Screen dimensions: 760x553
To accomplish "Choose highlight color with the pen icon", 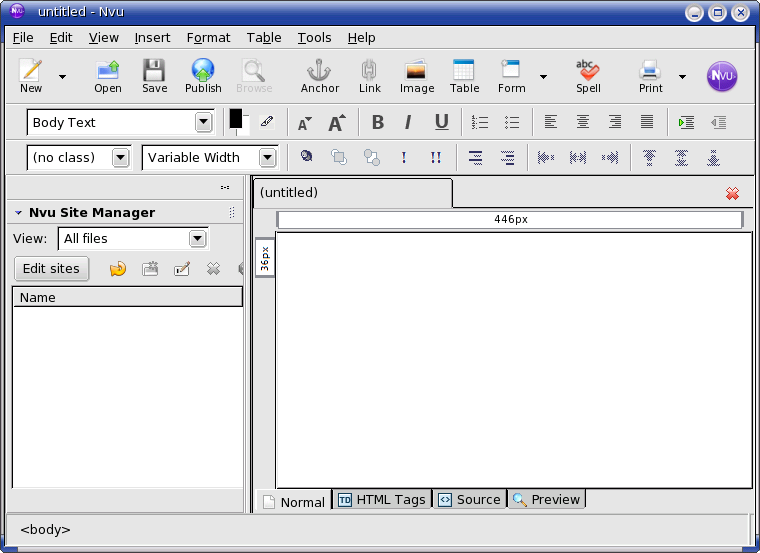I will click(x=267, y=121).
